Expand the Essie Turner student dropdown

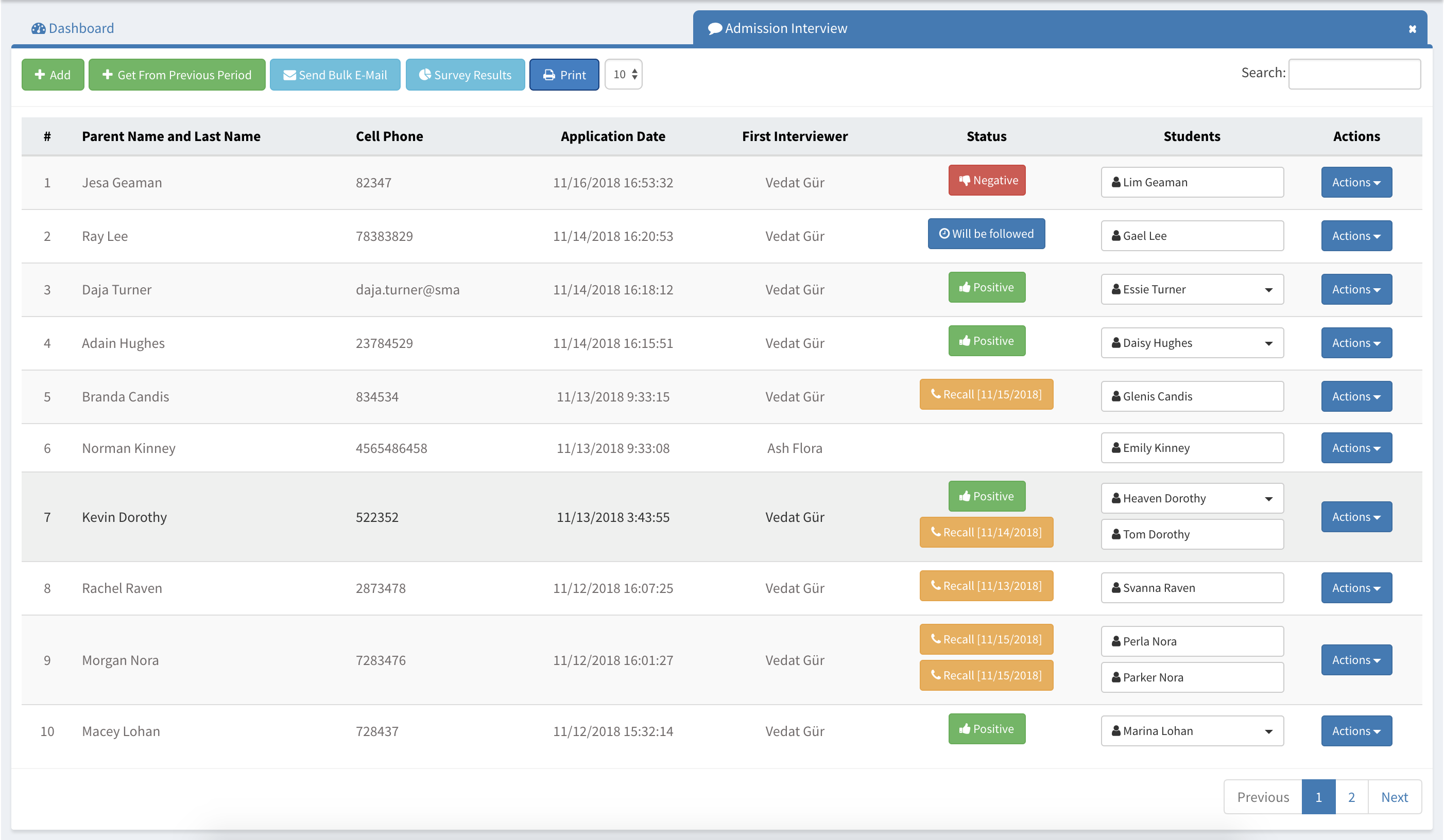coord(1192,290)
